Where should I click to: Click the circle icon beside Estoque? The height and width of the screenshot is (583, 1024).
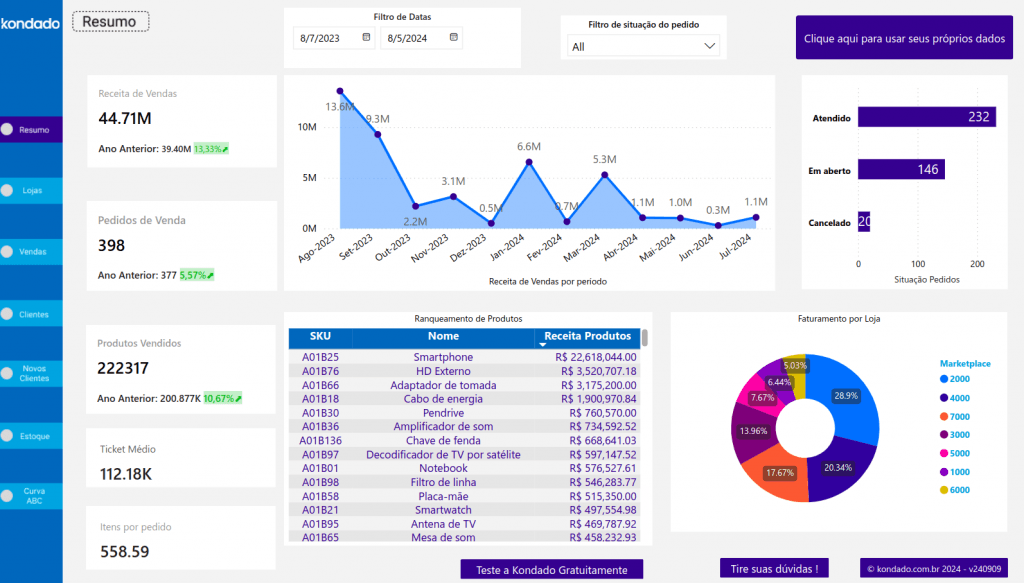coord(7,436)
